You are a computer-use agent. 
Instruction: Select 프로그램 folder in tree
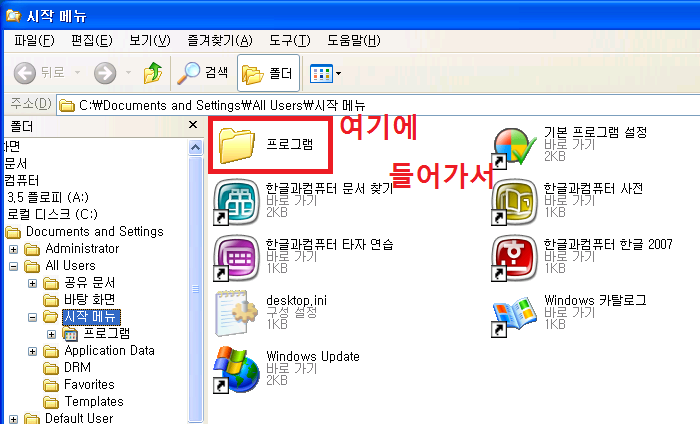(107, 333)
